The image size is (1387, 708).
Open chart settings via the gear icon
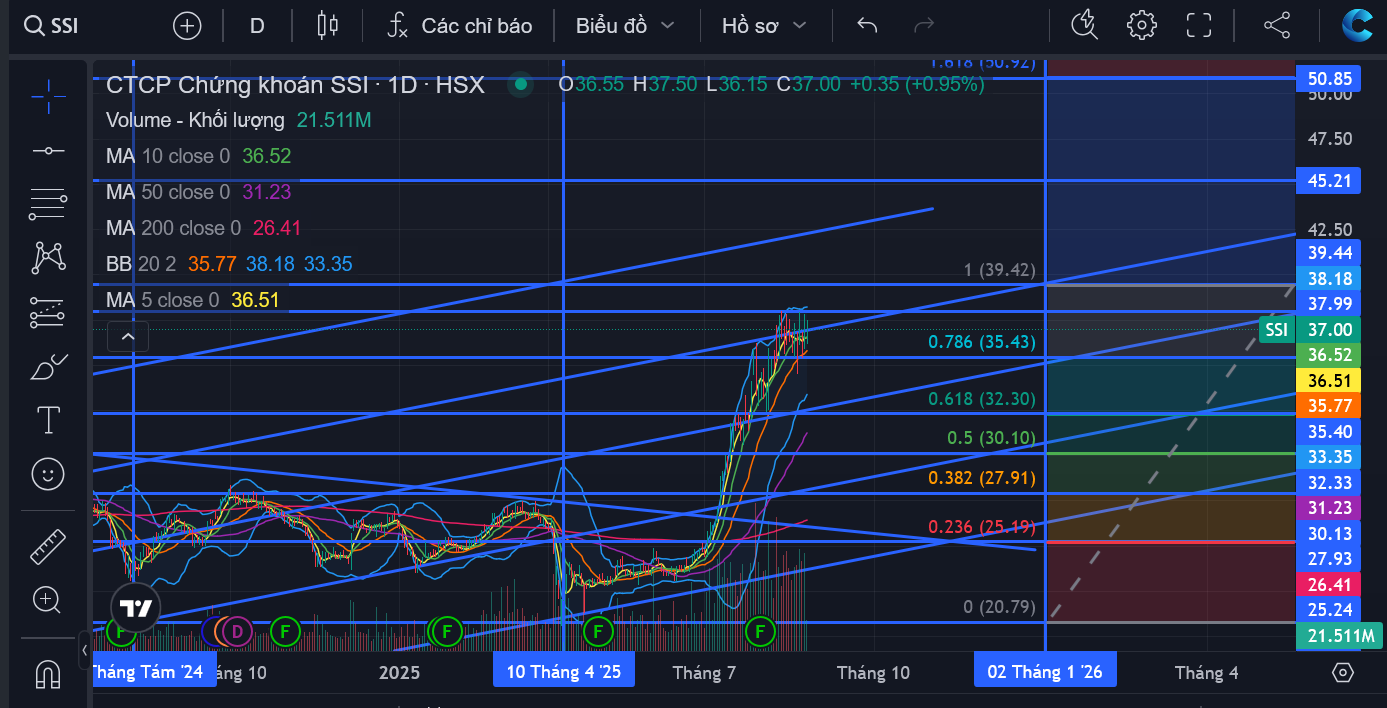pos(1141,26)
